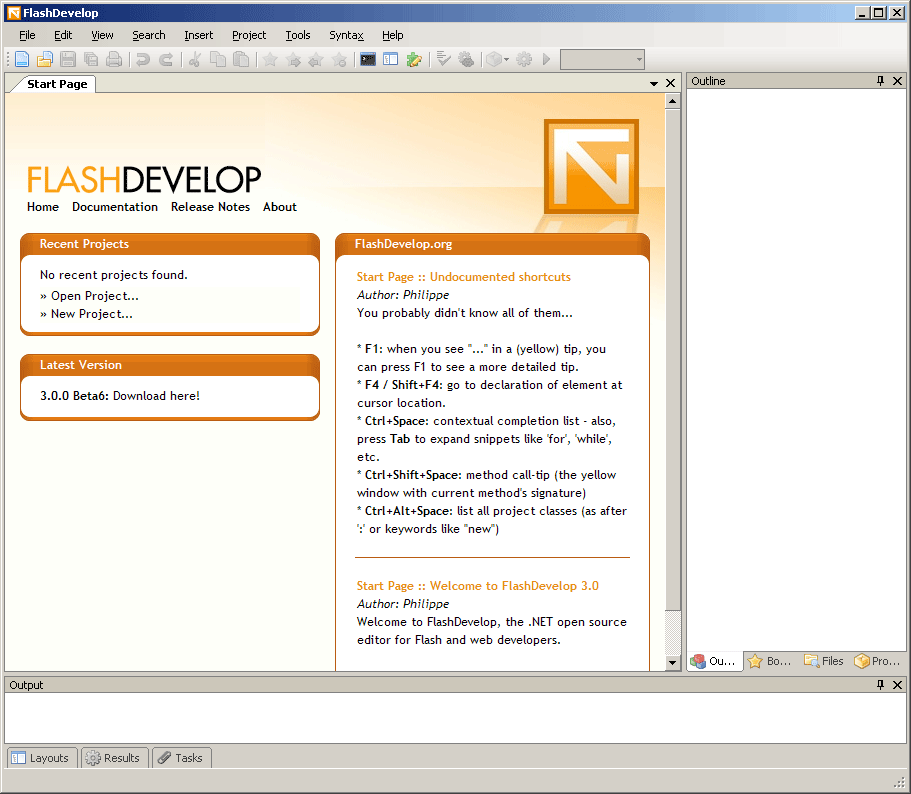Click the previous bookmark star icon
This screenshot has height=794, width=911.
(x=316, y=59)
